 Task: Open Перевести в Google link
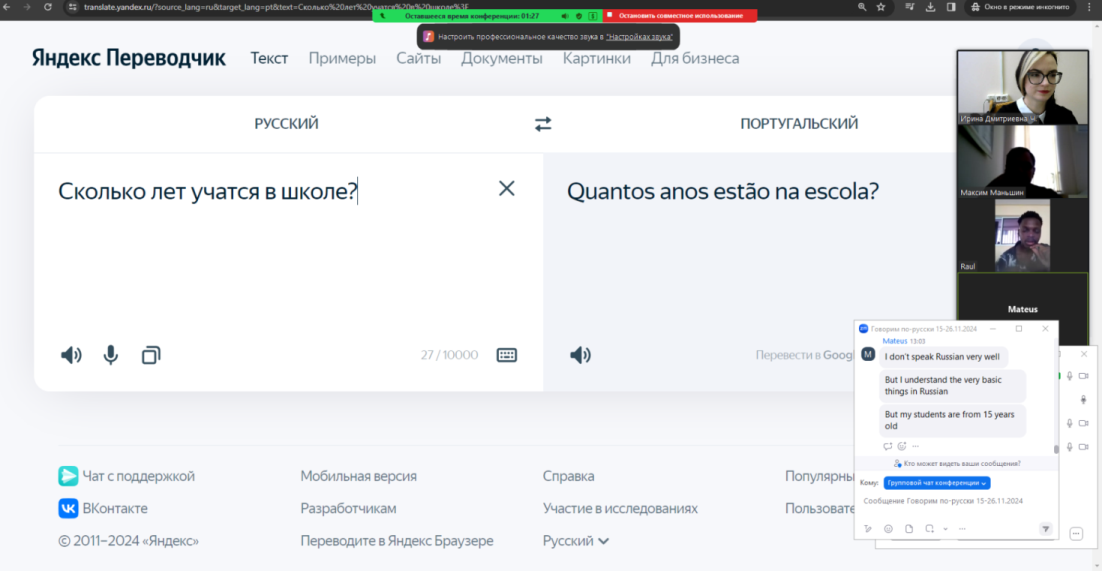(x=805, y=355)
